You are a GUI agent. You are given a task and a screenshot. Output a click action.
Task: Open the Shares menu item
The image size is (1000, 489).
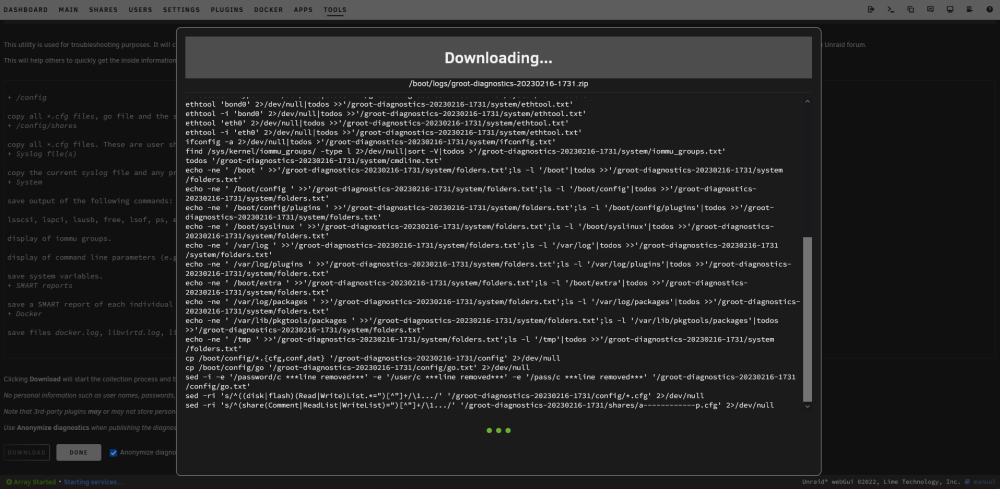[103, 10]
